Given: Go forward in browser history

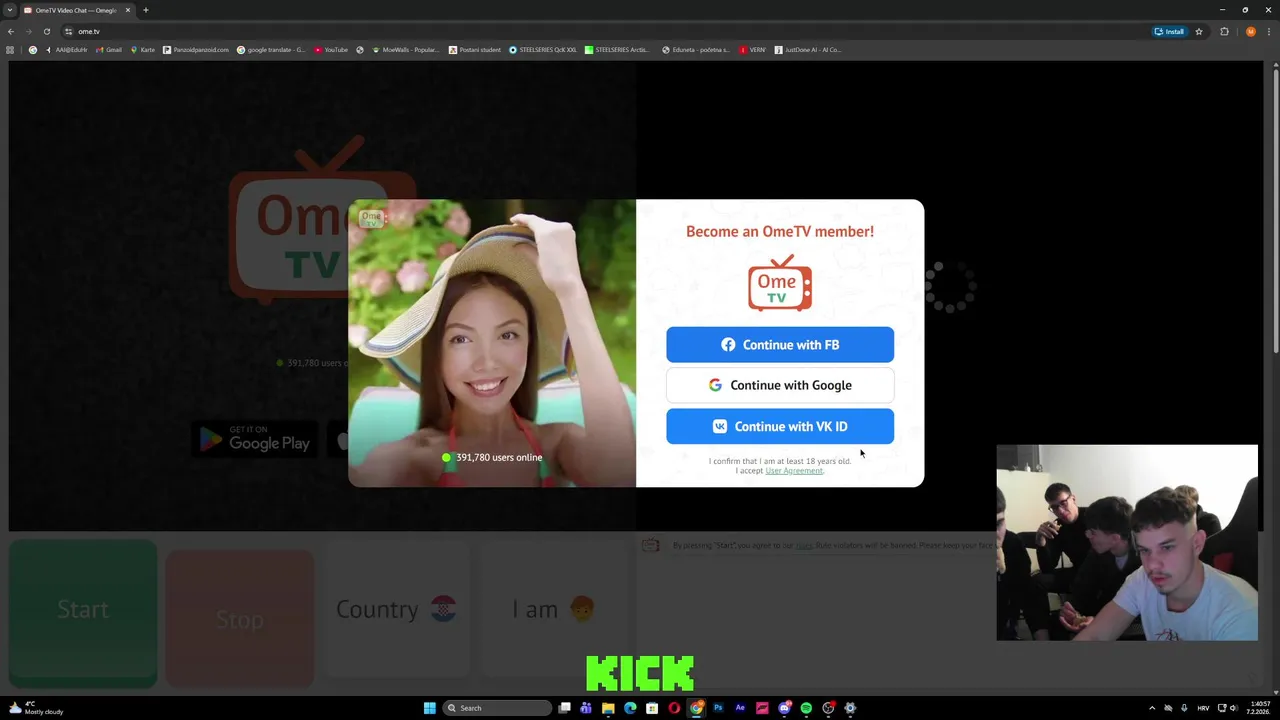Looking at the screenshot, I should (x=29, y=31).
